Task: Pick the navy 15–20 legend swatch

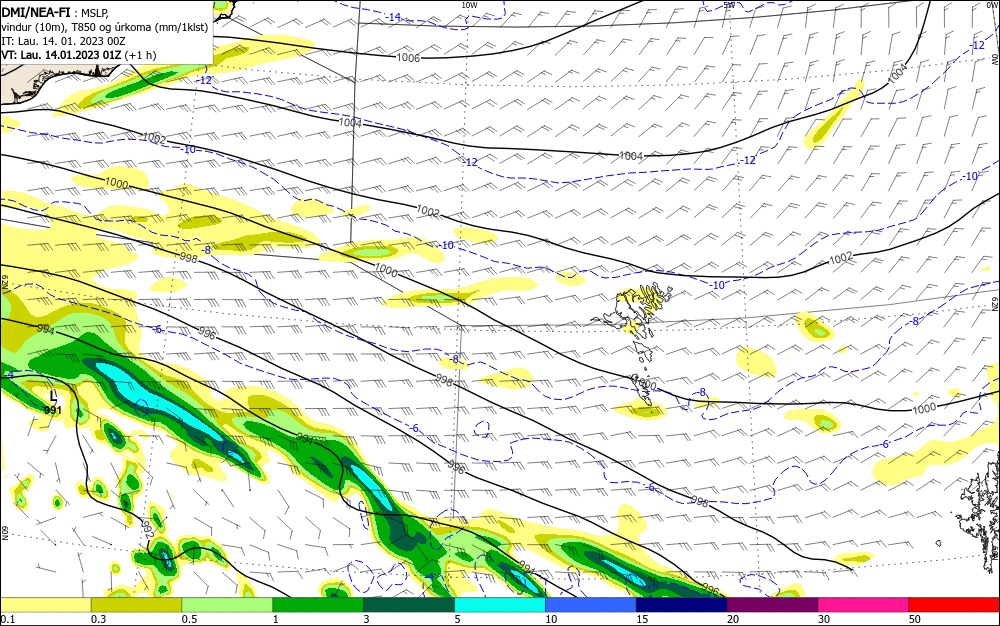Action: click(x=682, y=605)
